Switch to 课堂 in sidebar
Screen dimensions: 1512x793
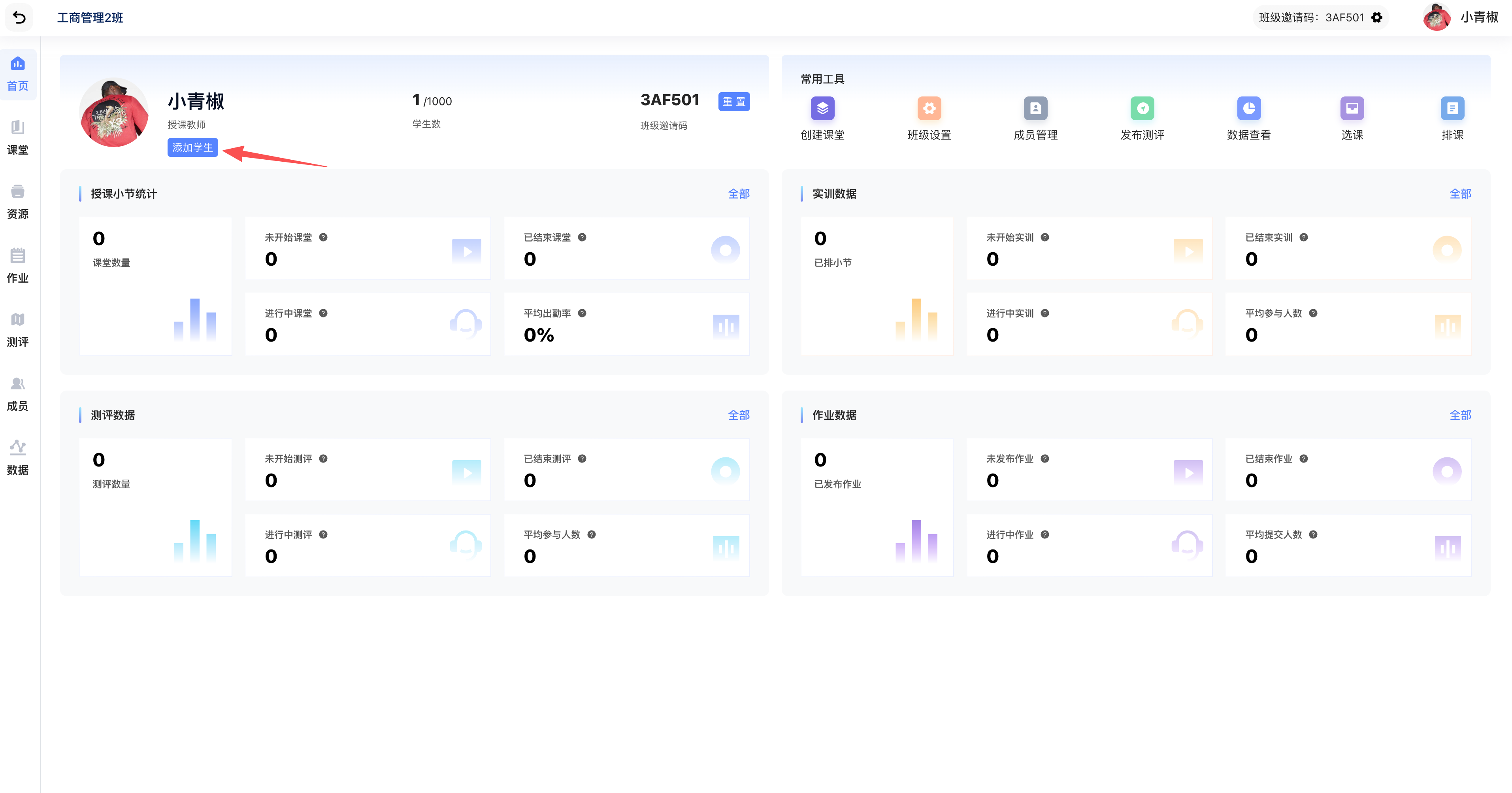(x=18, y=137)
